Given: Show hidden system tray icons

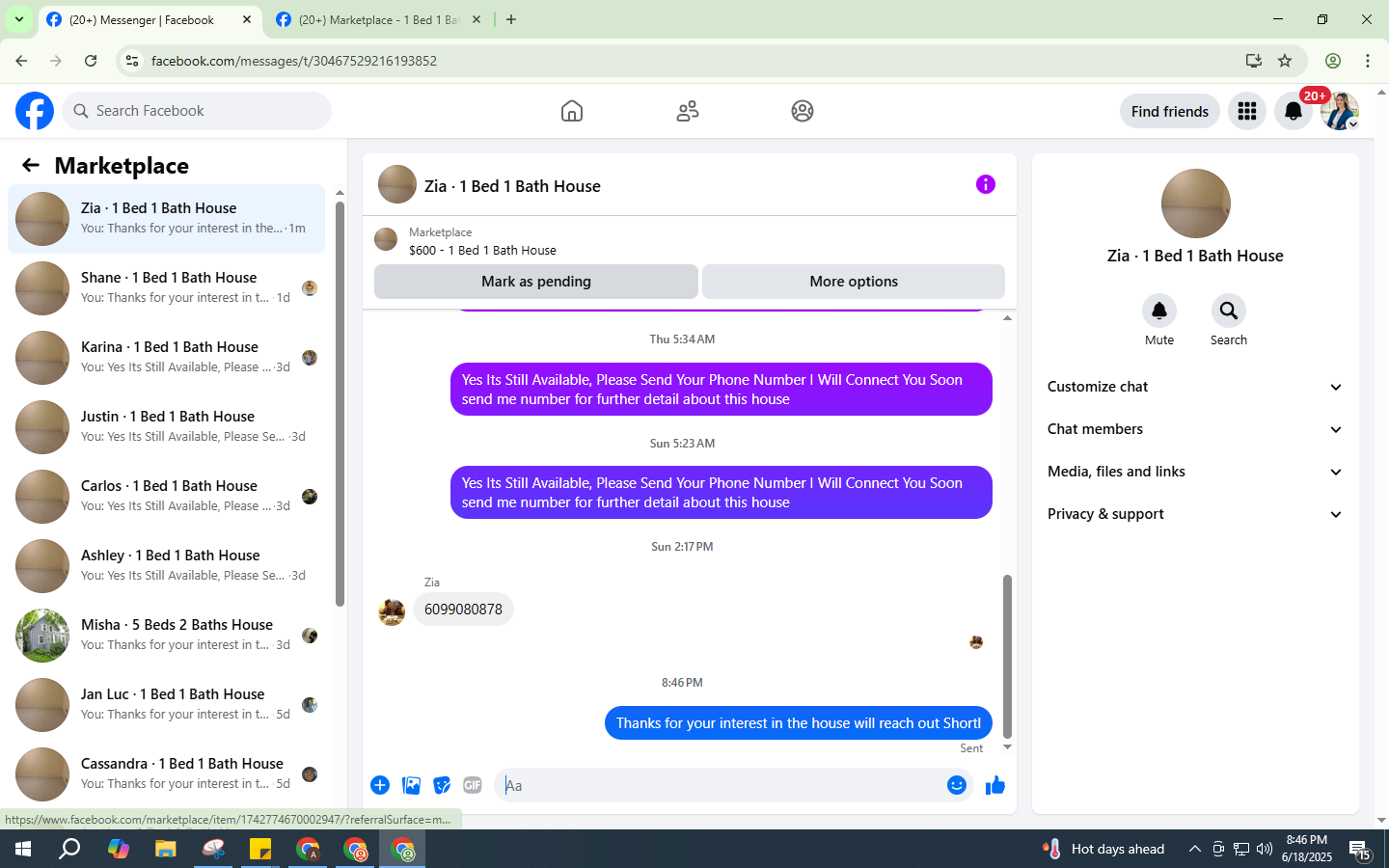Looking at the screenshot, I should coord(1194,849).
